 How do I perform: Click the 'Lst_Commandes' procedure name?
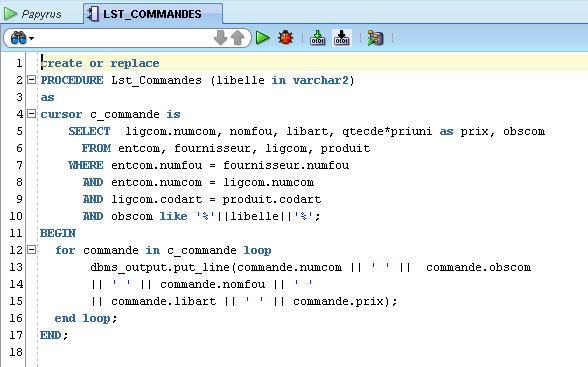156,80
